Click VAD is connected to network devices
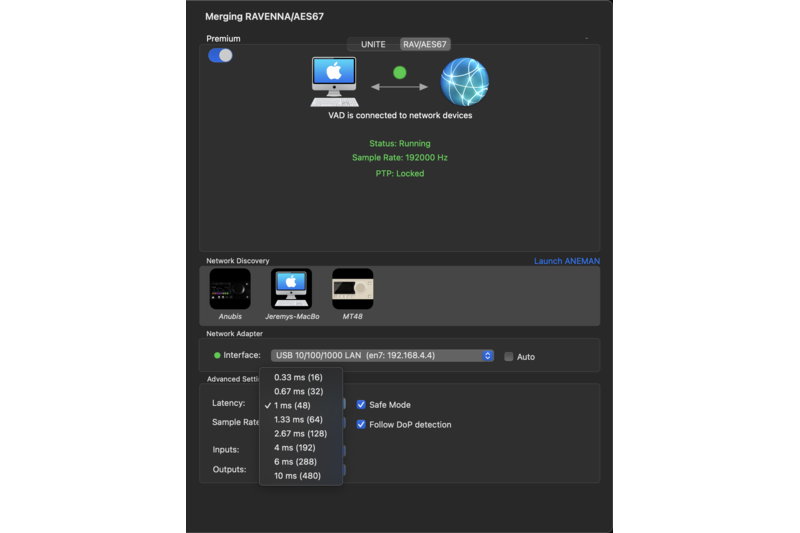Viewport: 800px width, 533px height. click(400, 115)
